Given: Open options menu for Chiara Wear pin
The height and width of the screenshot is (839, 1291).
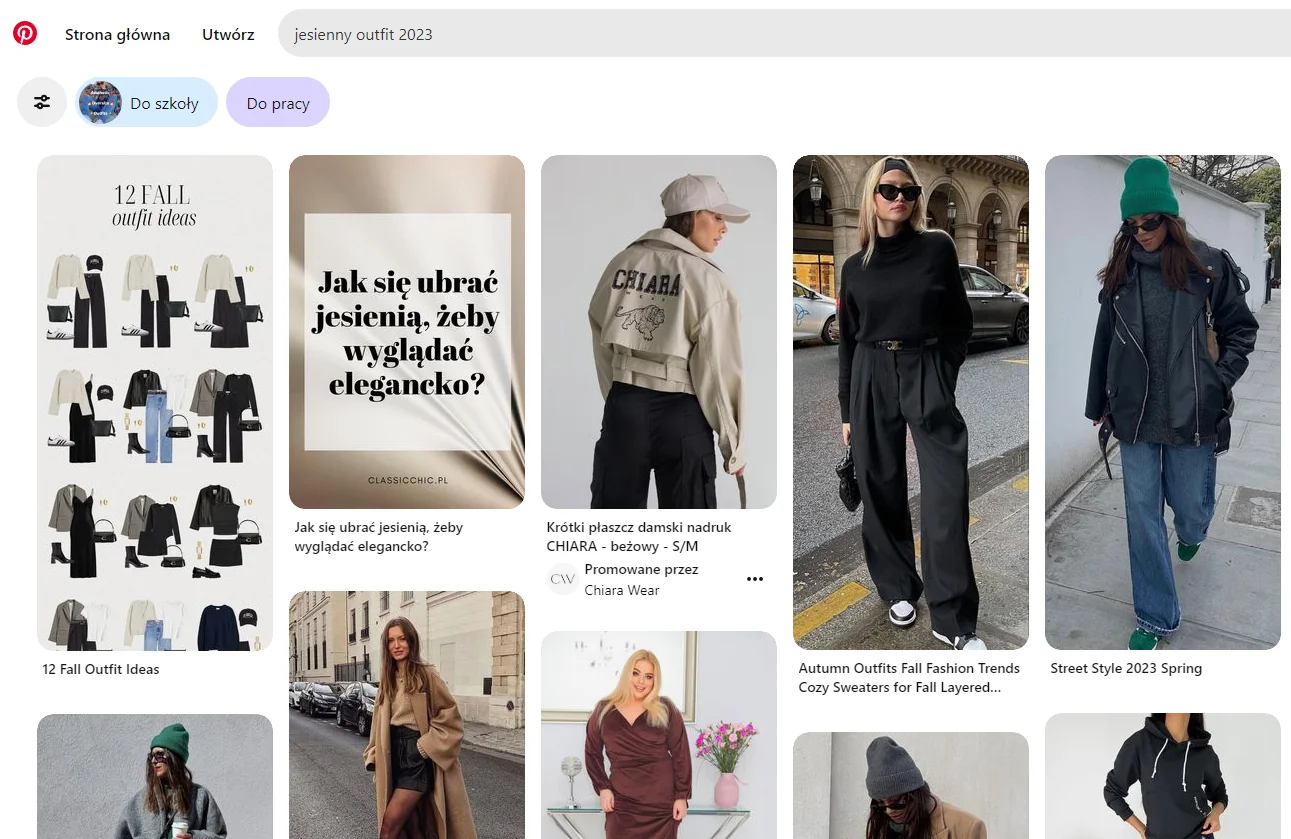Looking at the screenshot, I should point(755,579).
